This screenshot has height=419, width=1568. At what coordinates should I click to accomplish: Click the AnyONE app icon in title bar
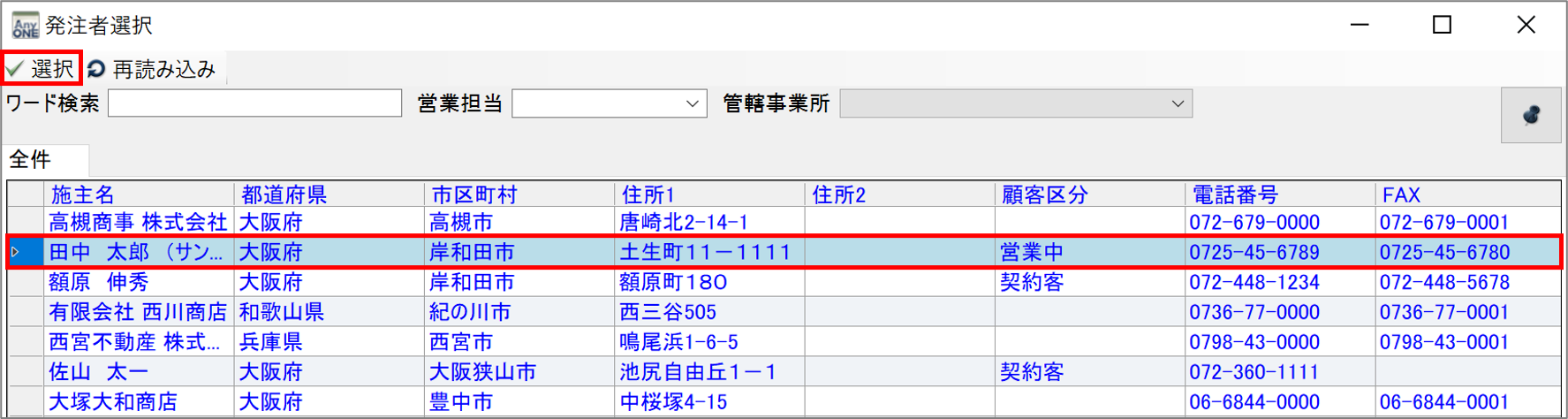25,25
